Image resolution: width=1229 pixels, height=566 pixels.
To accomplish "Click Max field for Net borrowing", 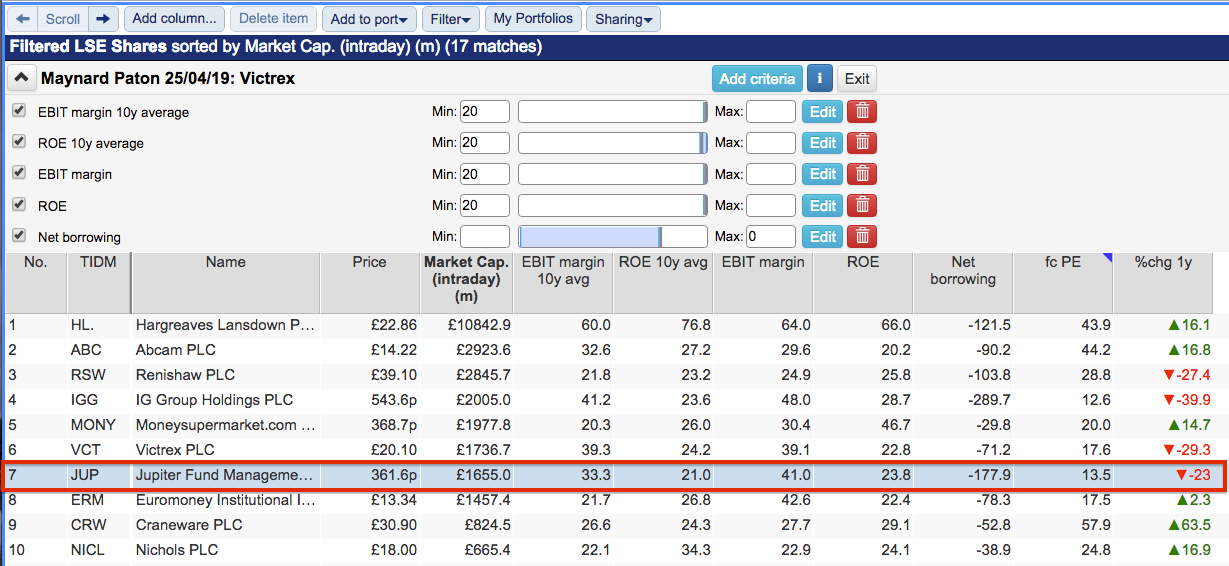I will click(771, 237).
